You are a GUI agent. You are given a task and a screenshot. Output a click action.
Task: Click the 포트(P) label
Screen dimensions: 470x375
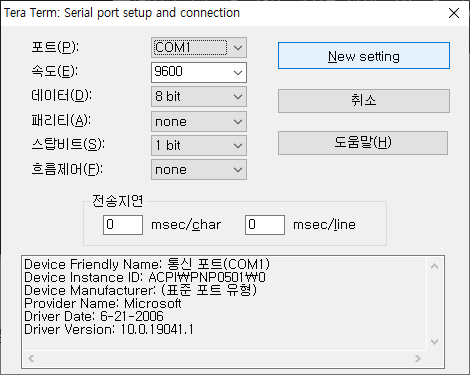[x=55, y=47]
